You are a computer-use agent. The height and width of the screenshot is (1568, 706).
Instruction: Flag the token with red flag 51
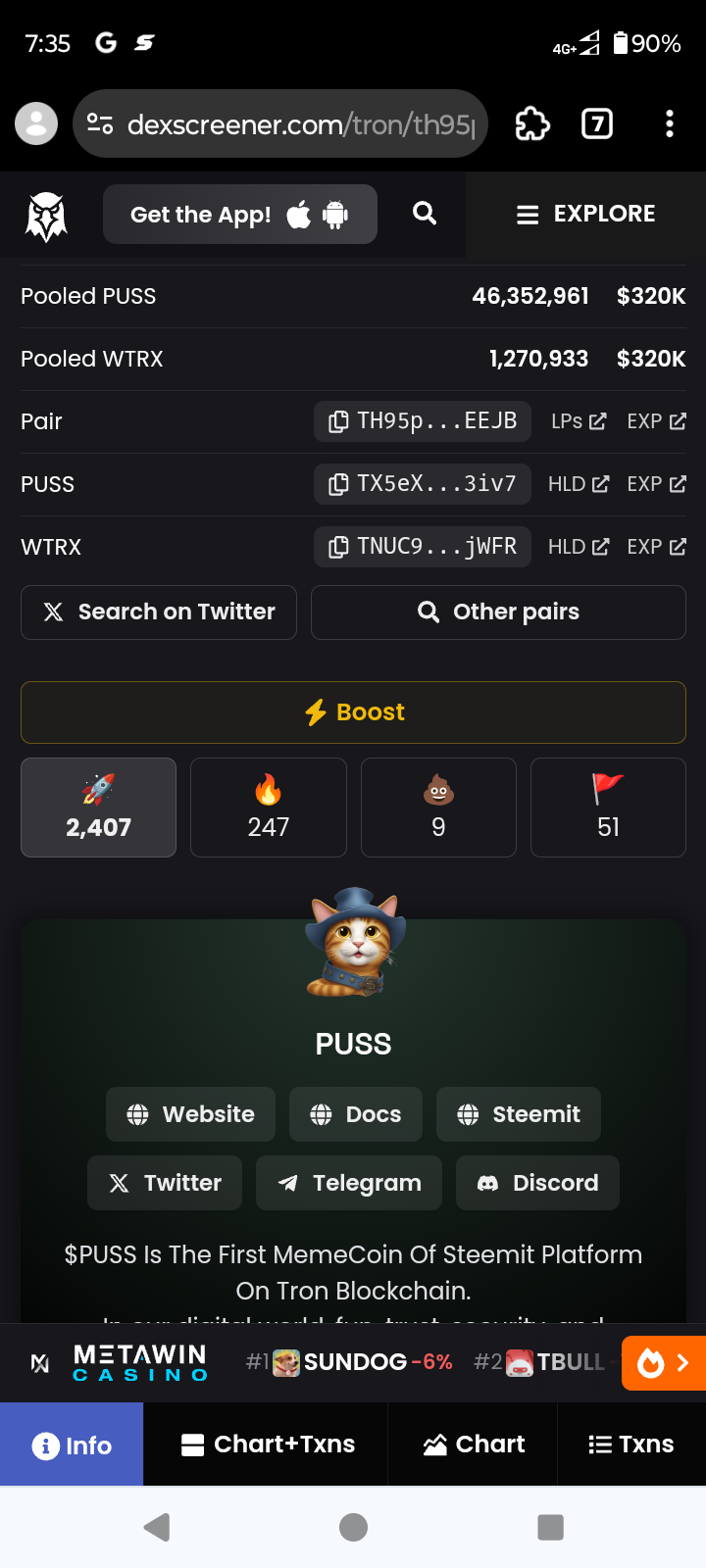tap(608, 808)
